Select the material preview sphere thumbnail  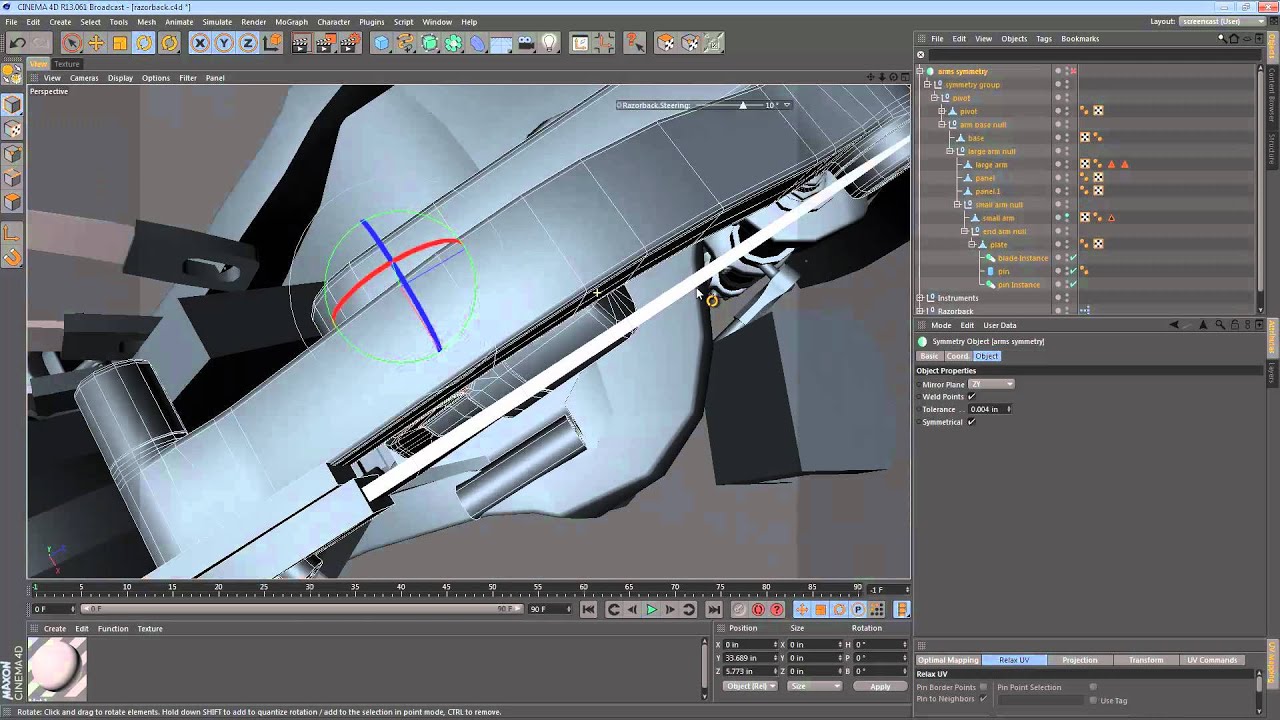pos(57,667)
